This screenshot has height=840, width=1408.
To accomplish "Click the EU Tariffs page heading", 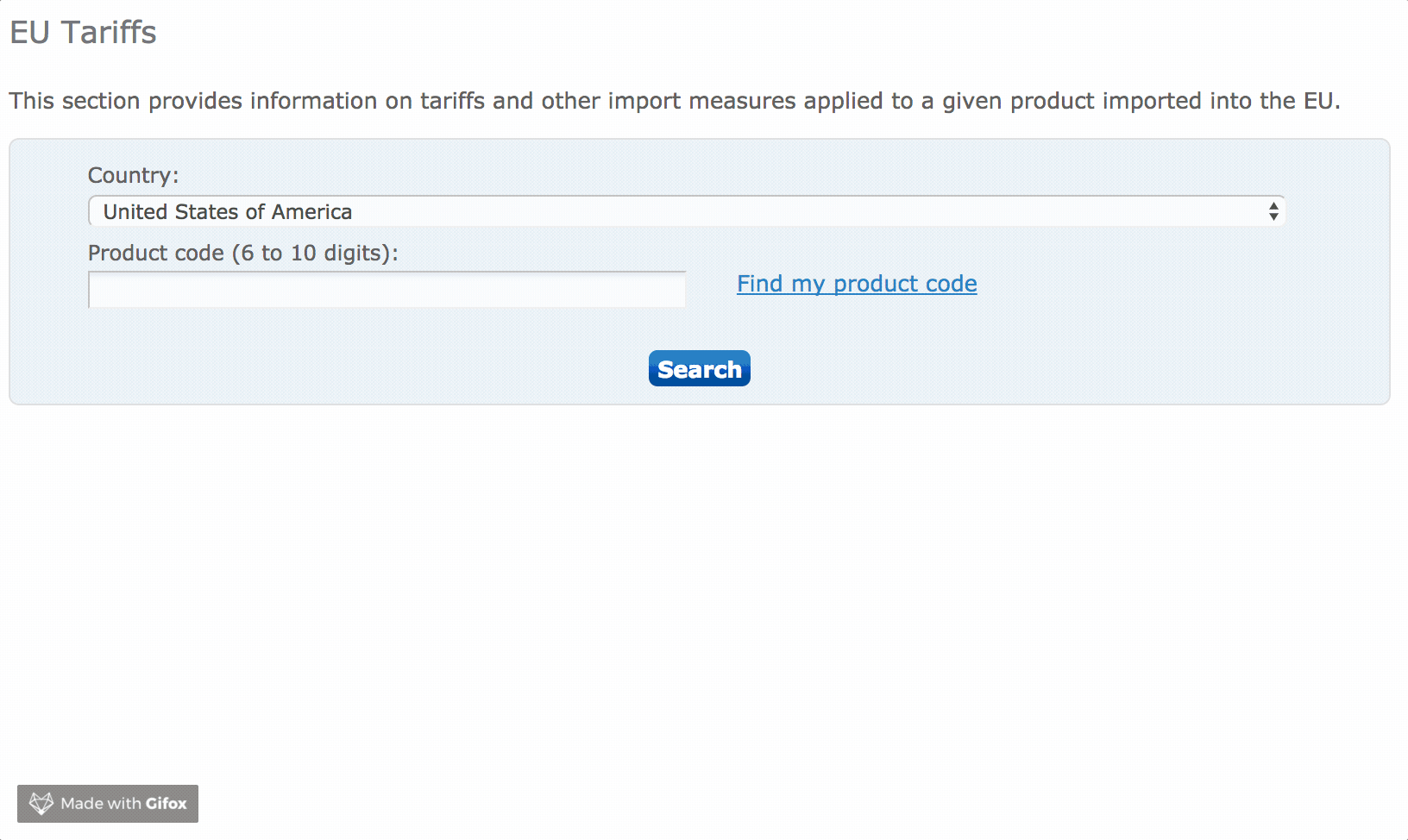I will (x=83, y=33).
